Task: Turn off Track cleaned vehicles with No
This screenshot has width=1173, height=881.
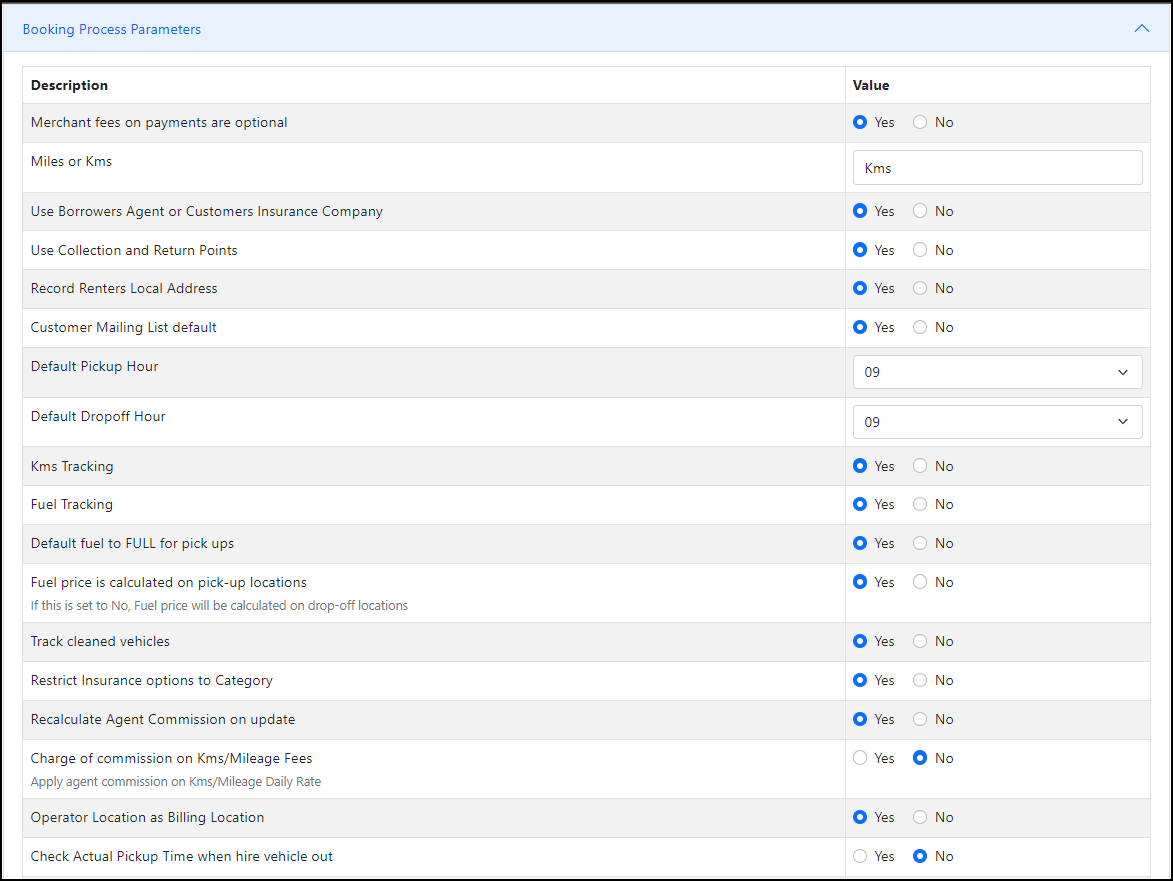Action: [920, 641]
